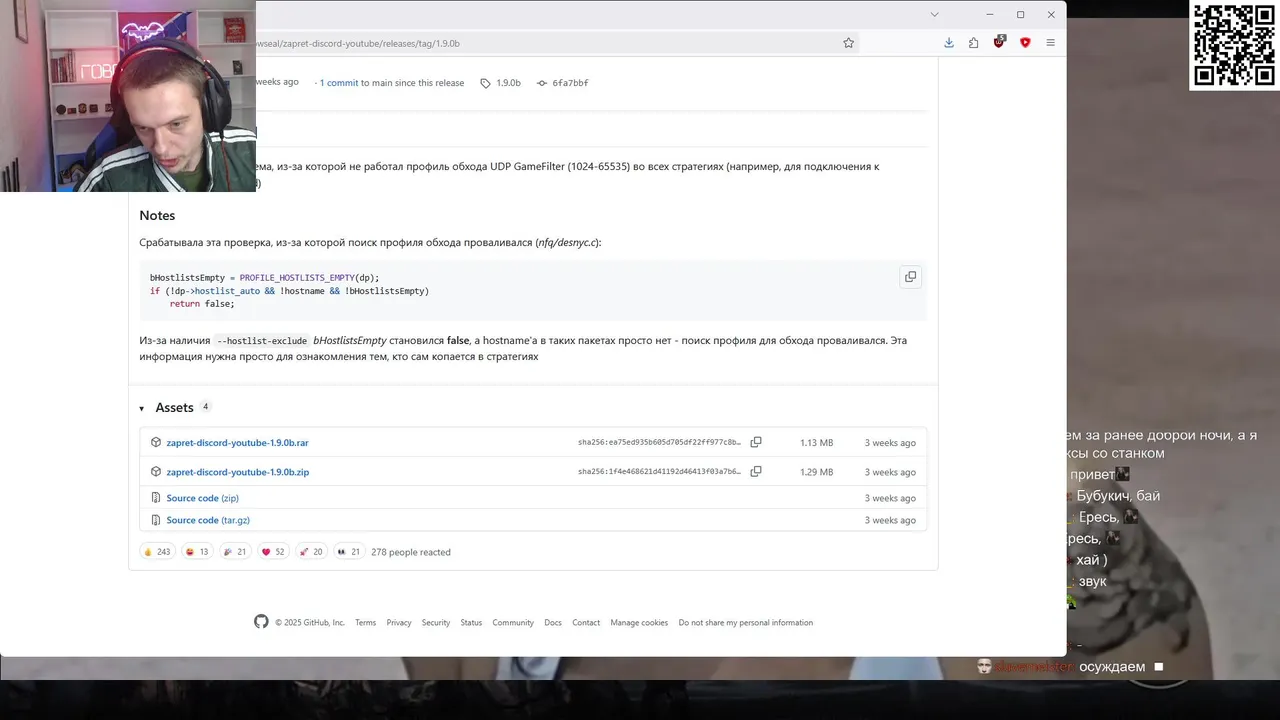This screenshot has height=720, width=1280.
Task: Click the package icon of the .zip asset
Action: point(156,471)
